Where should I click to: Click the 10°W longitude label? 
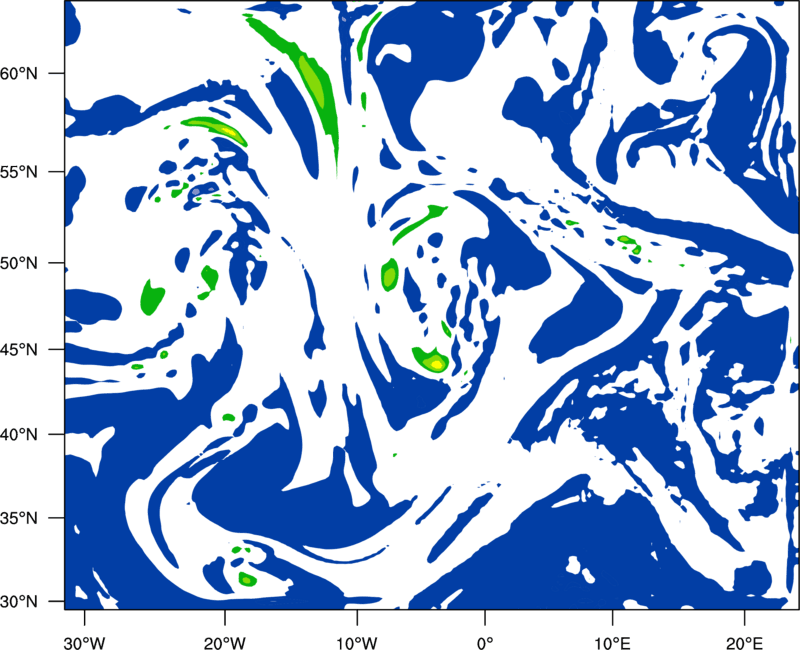click(x=357, y=643)
